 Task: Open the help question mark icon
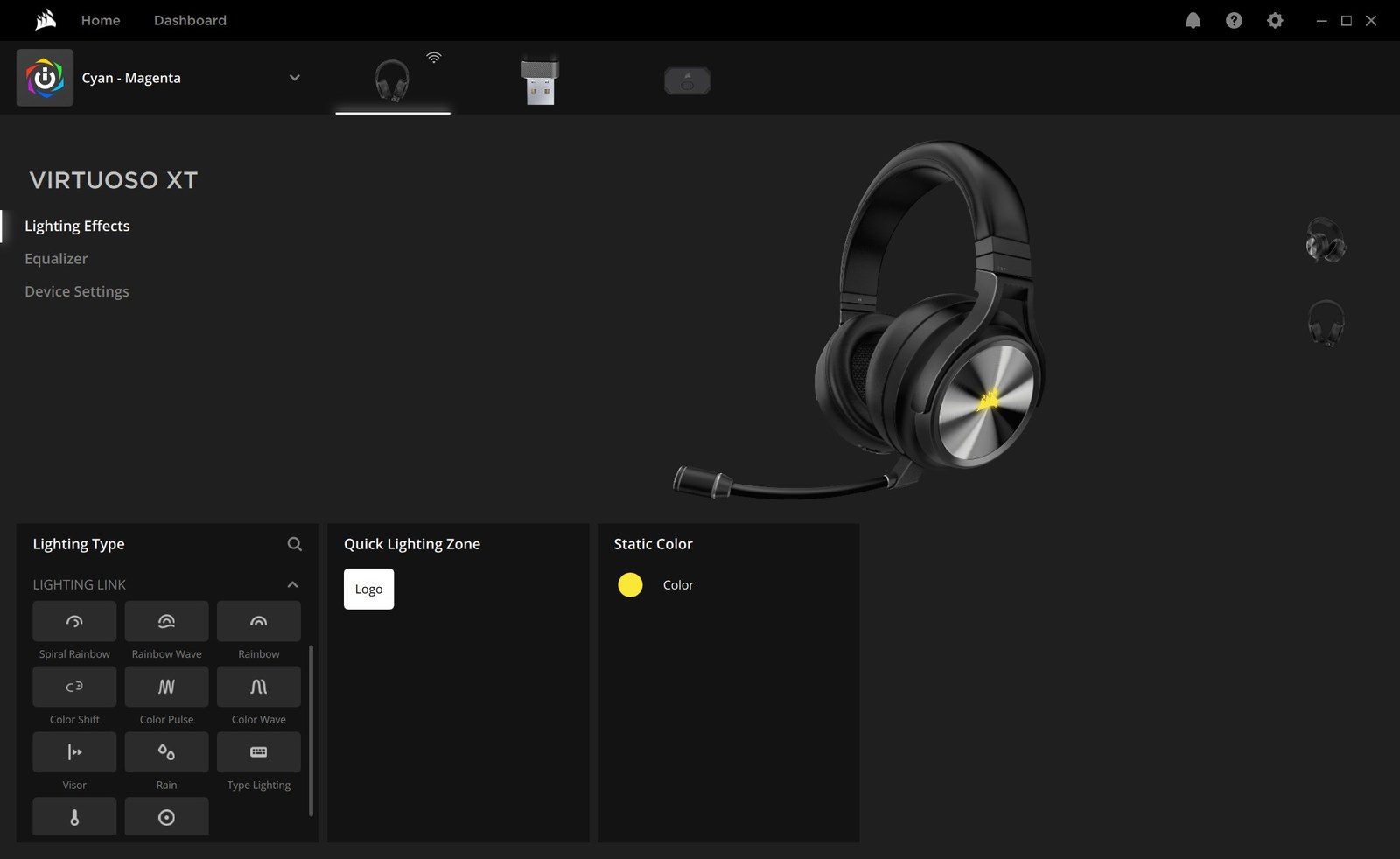[1234, 20]
